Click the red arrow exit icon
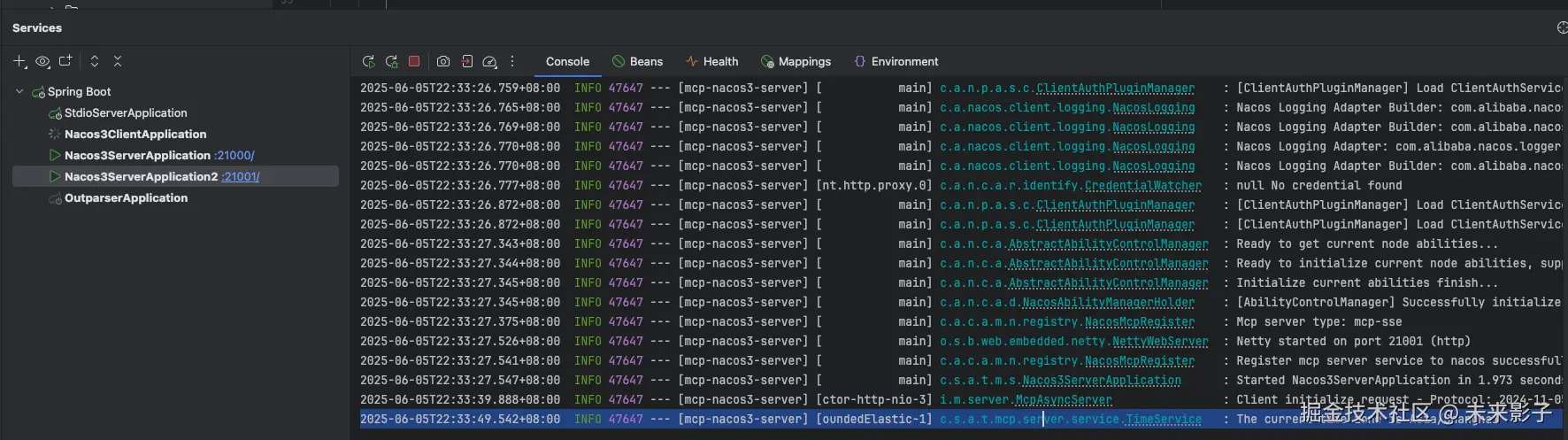Screen dimensions: 1568x440 point(467,62)
